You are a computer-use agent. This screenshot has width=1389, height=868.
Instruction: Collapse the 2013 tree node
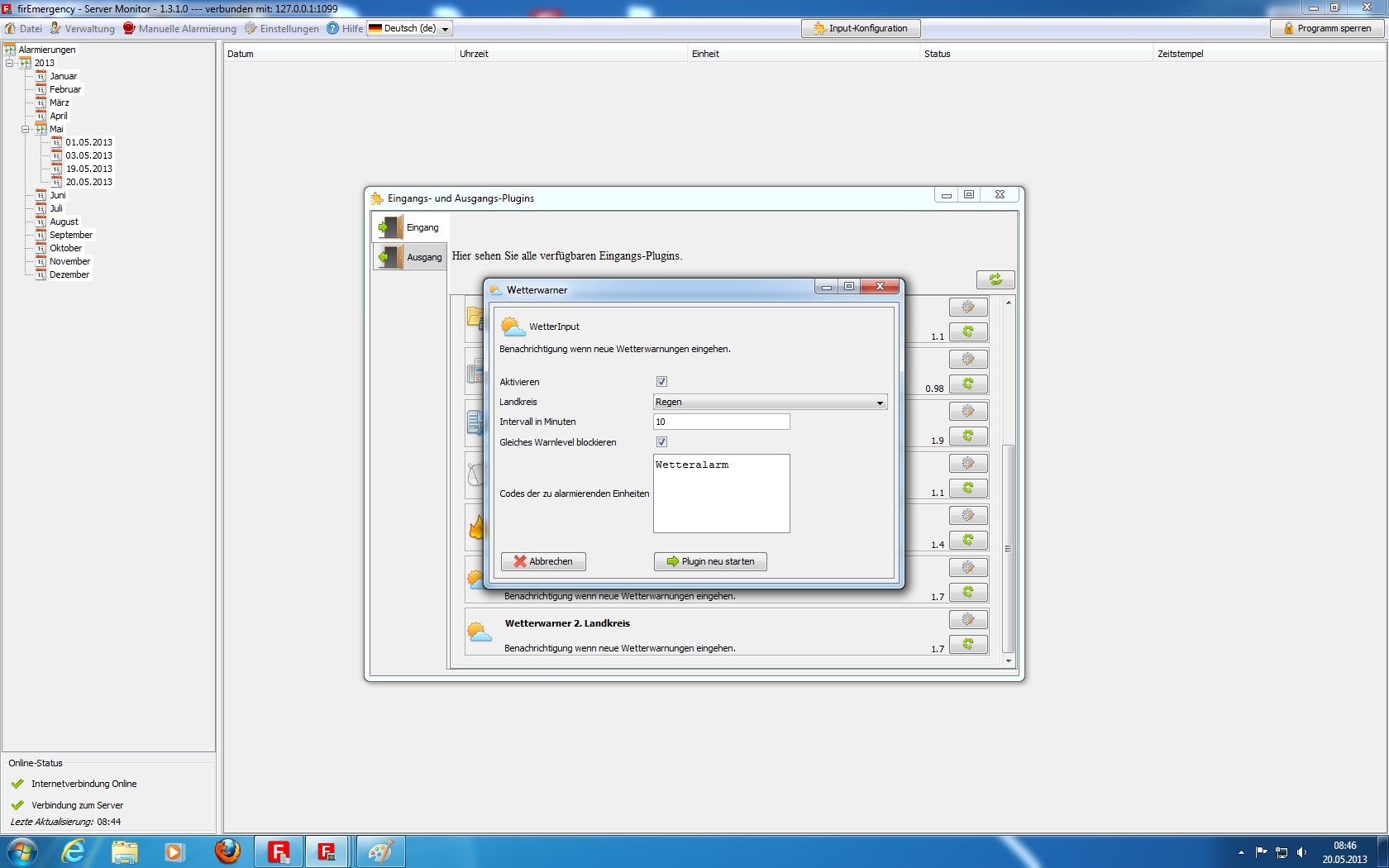(x=10, y=63)
